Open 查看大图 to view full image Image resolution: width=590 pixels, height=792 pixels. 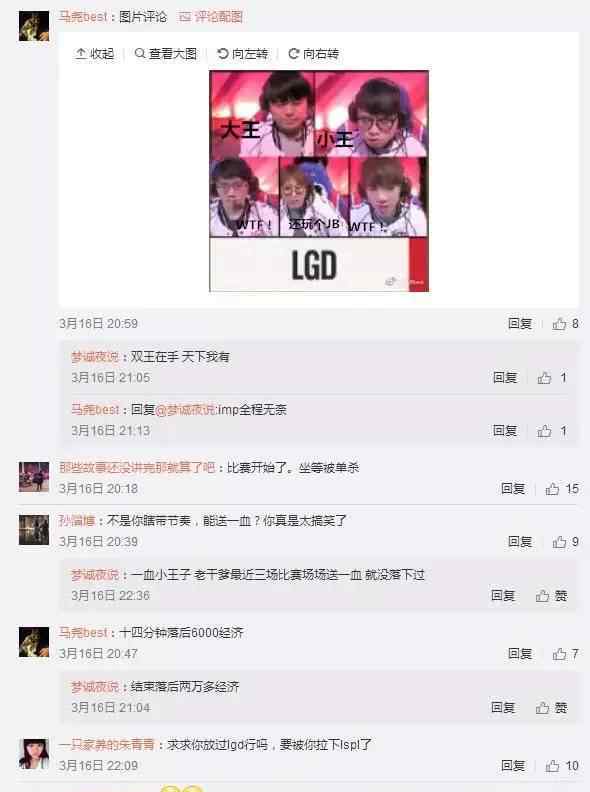166,54
